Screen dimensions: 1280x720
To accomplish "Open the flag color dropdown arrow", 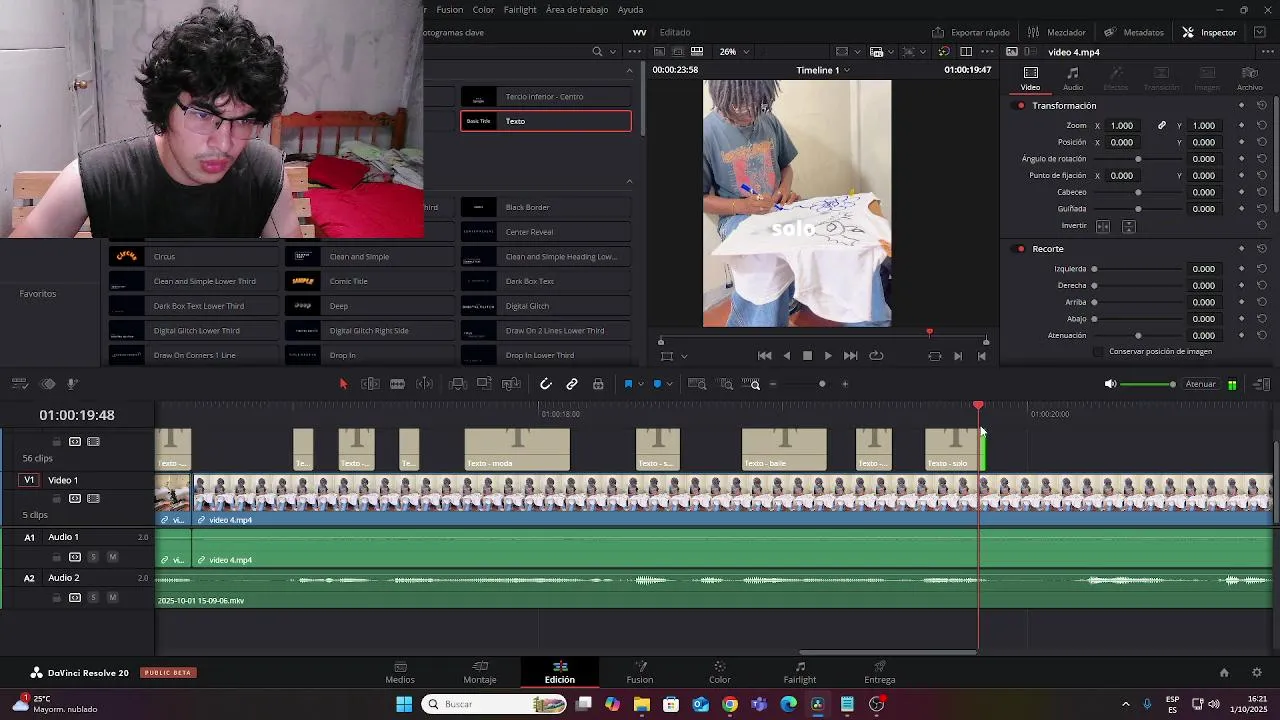I will (x=641, y=384).
